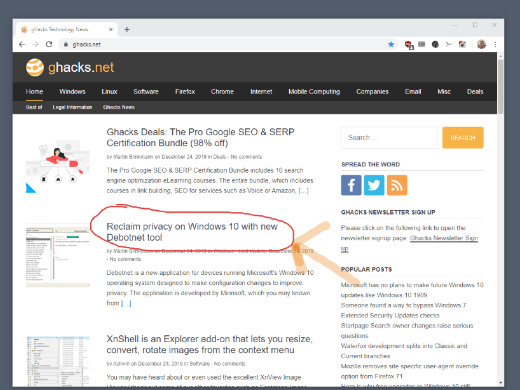Toggle the bookmark star icon

[x=391, y=44]
